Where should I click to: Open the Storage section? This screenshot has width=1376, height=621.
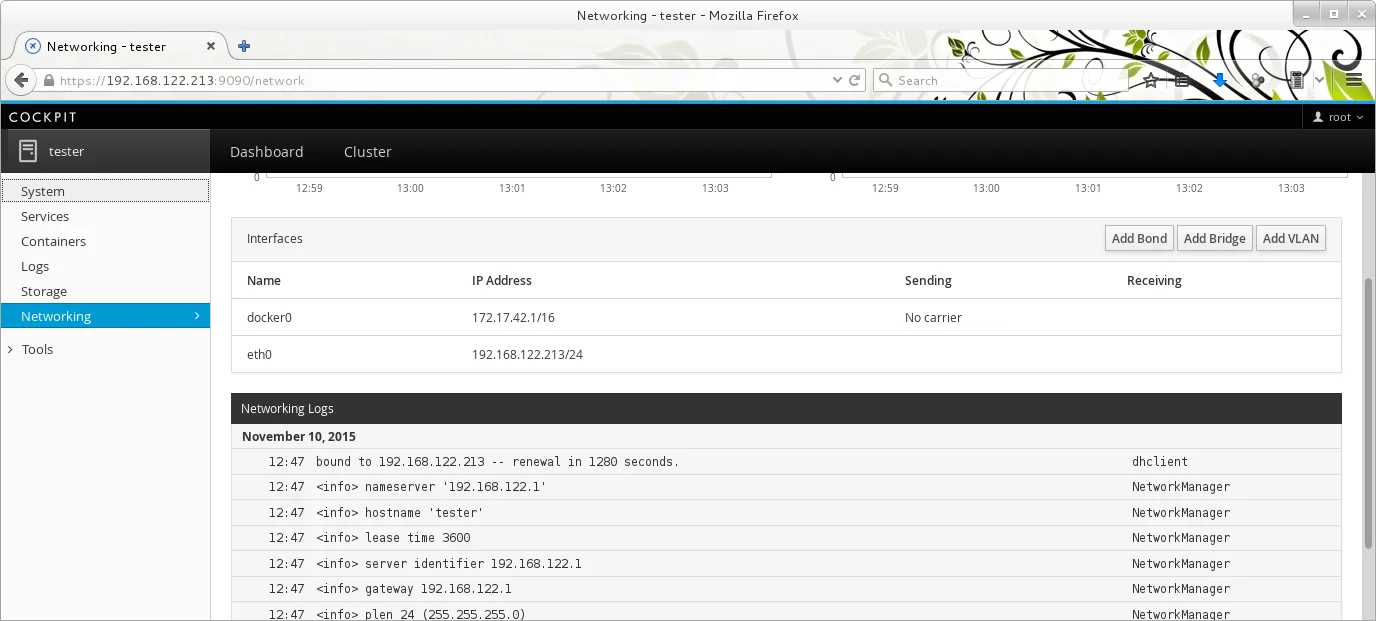coord(43,291)
